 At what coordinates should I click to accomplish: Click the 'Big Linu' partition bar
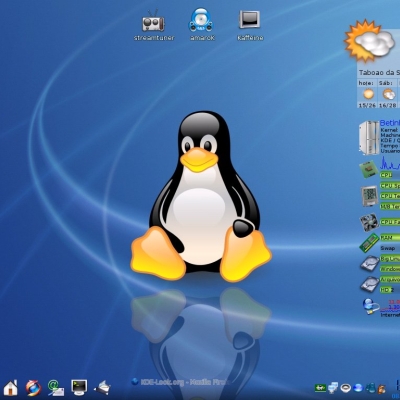pos(390,259)
